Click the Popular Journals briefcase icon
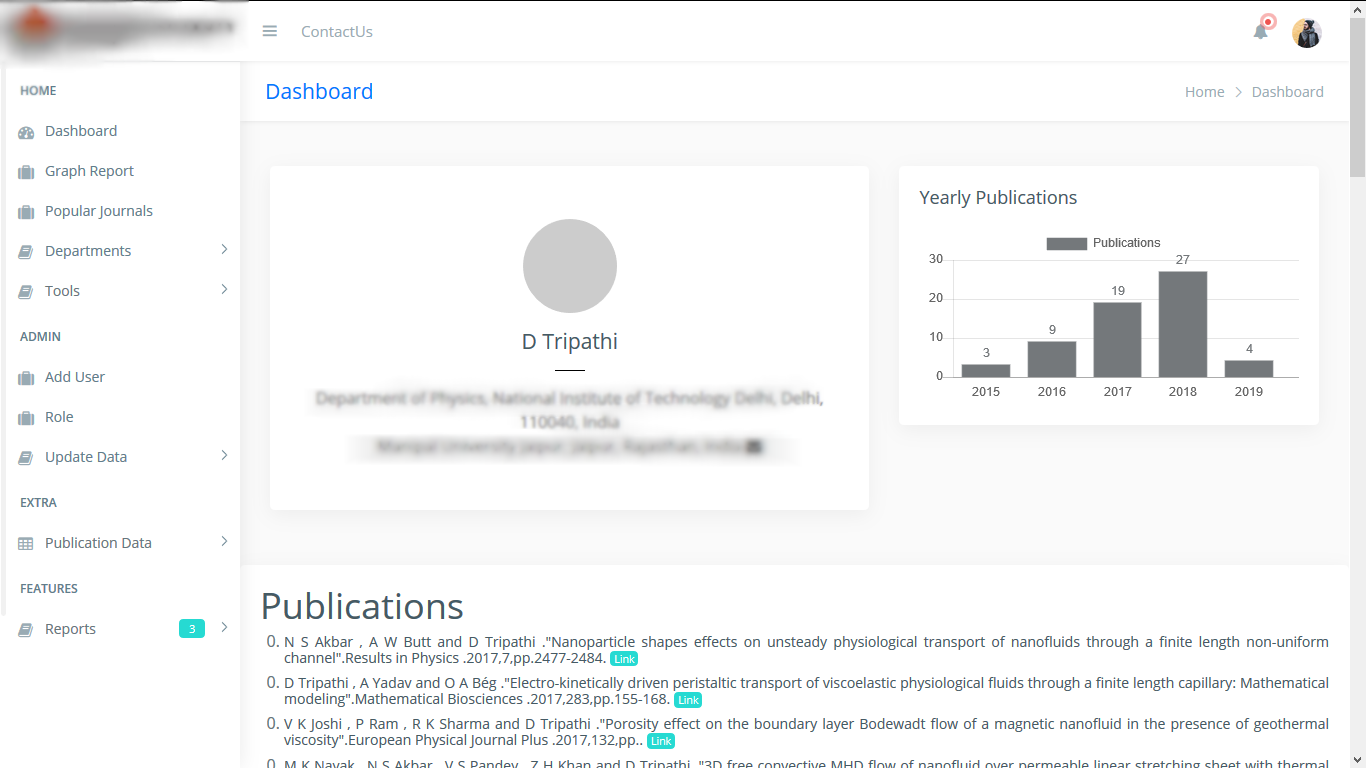Screen dimensions: 1366x768 pyautogui.click(x=26, y=212)
